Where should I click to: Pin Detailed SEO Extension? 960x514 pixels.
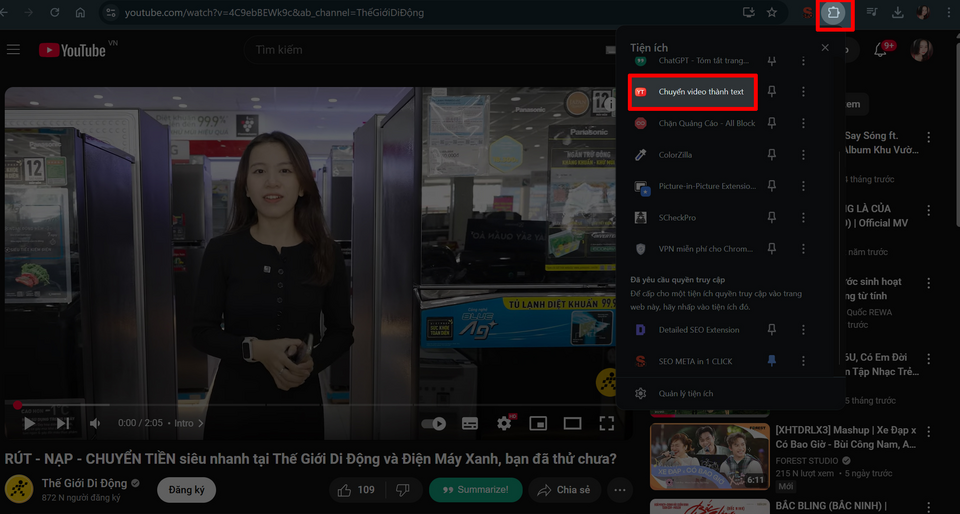click(x=772, y=330)
